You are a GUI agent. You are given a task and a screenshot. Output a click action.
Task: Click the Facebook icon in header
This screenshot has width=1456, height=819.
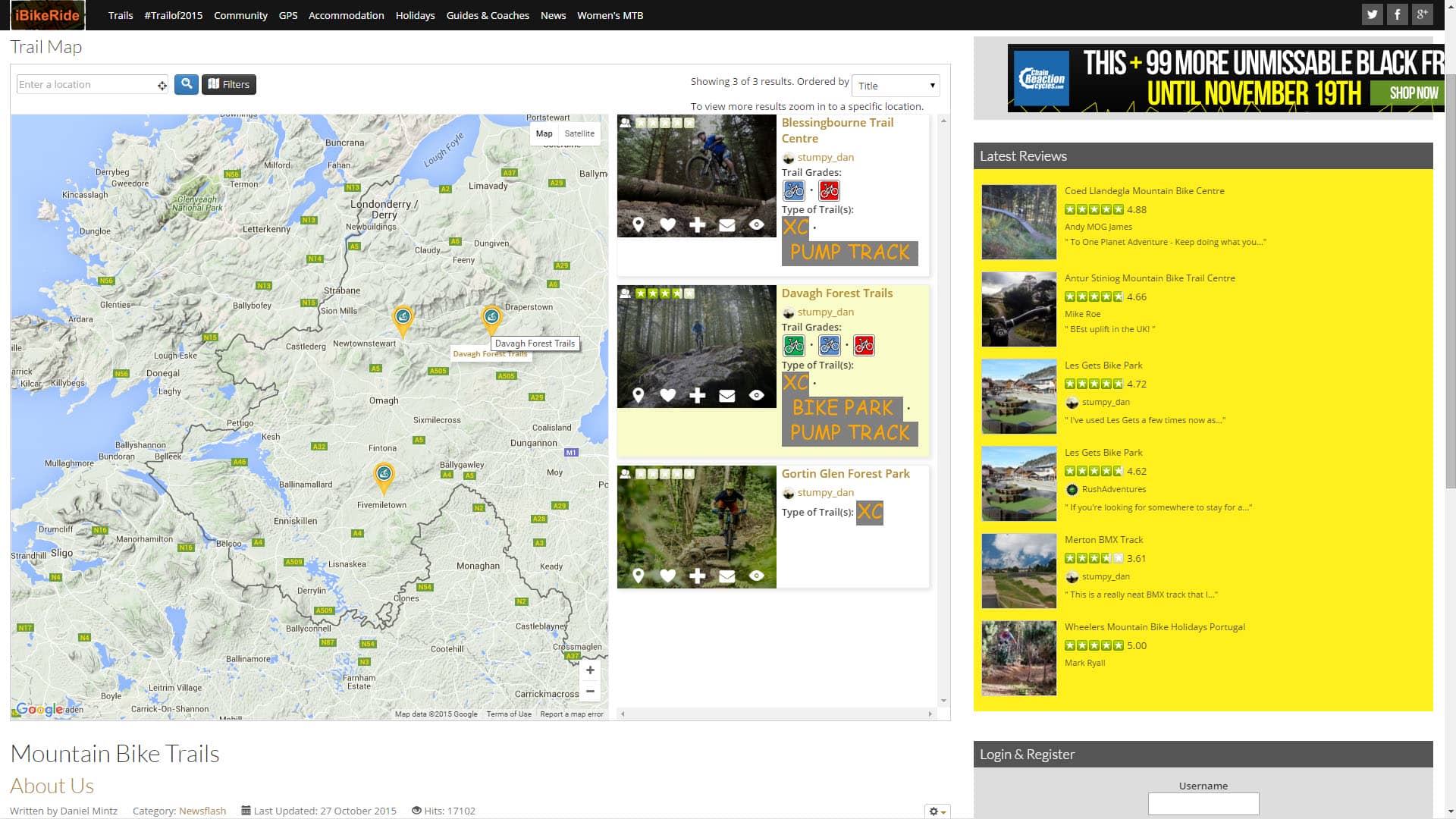pyautogui.click(x=1397, y=14)
